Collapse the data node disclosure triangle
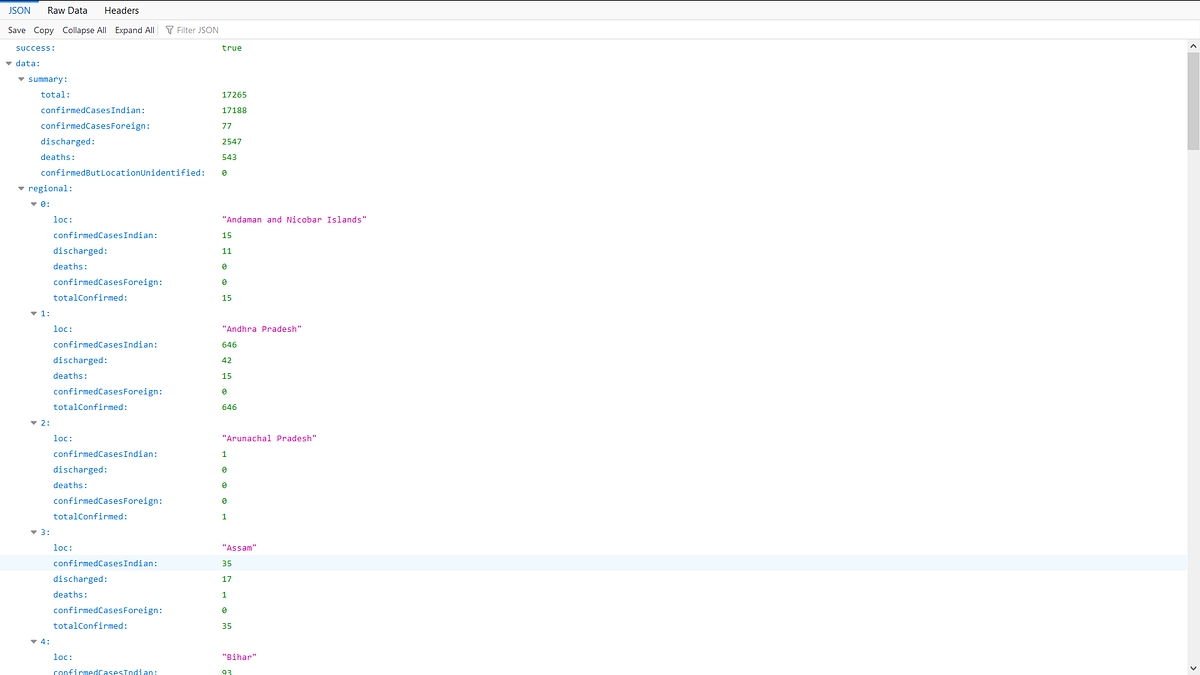This screenshot has width=1200, height=675. 8,62
